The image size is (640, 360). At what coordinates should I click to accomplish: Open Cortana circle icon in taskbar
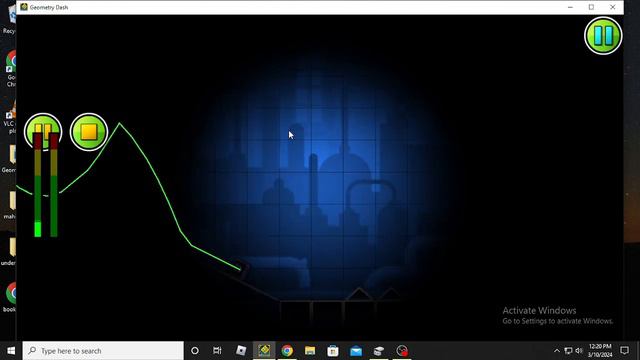[195, 351]
